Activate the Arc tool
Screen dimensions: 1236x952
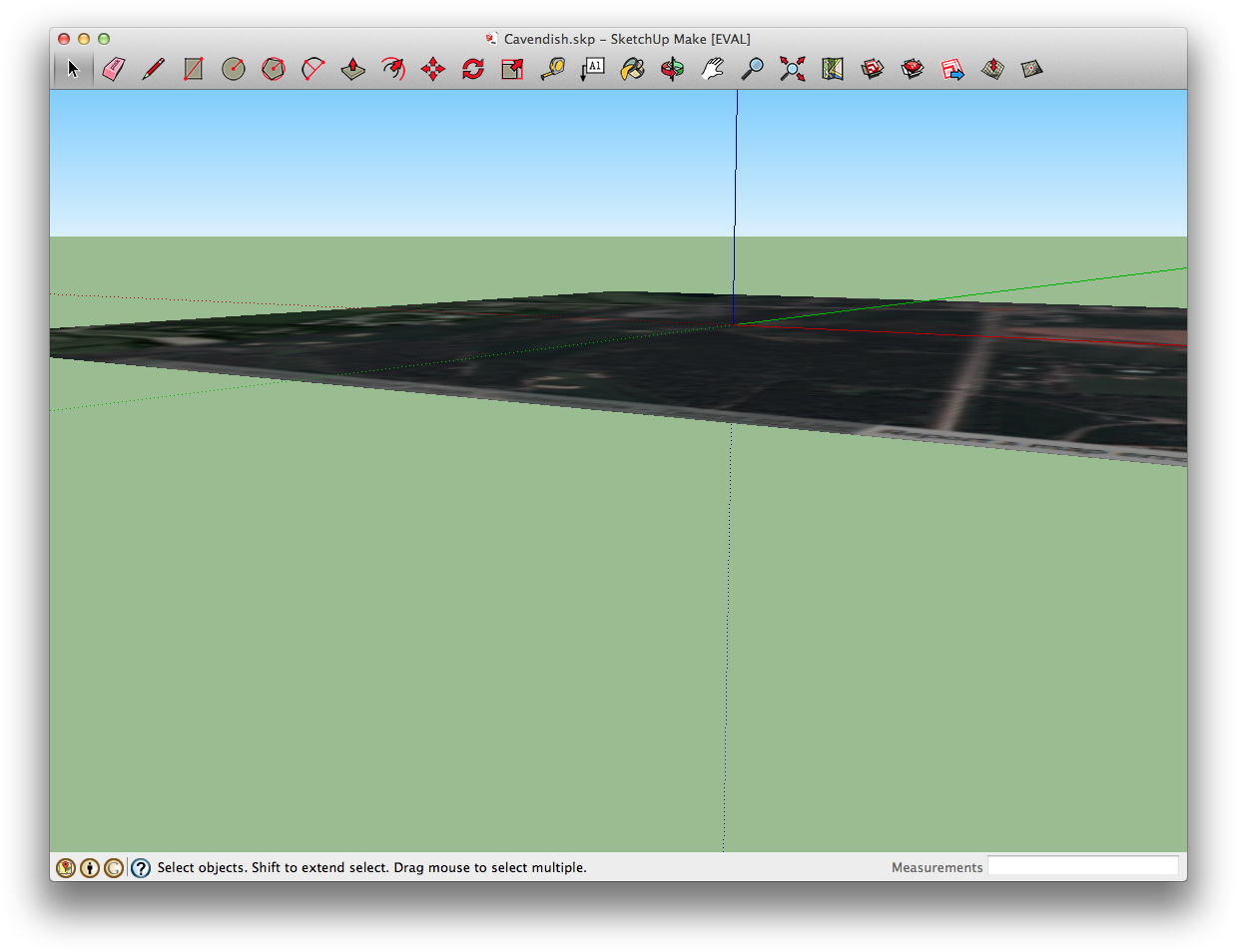(x=313, y=69)
